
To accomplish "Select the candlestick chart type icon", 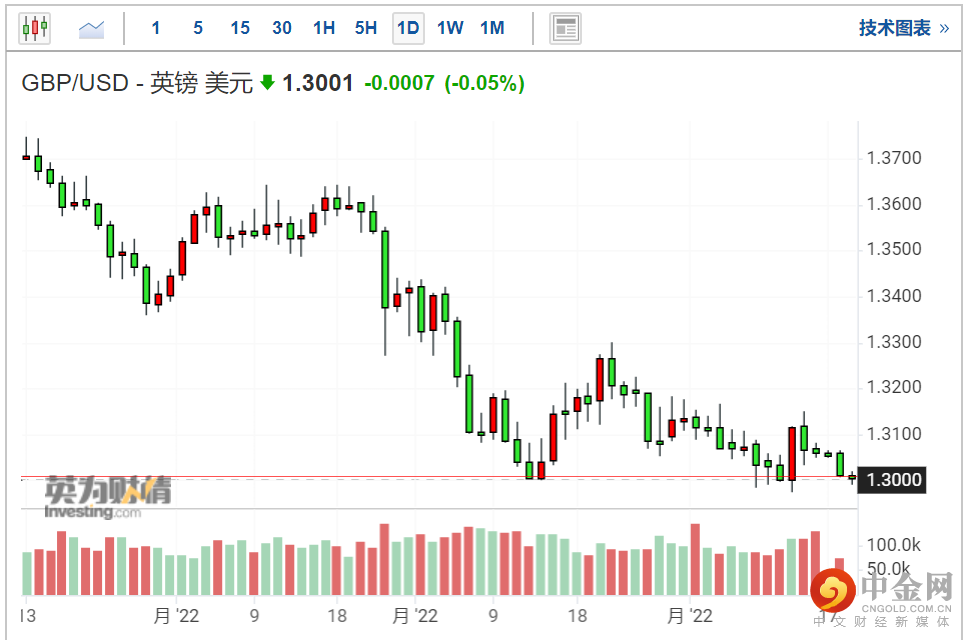I will (35, 28).
